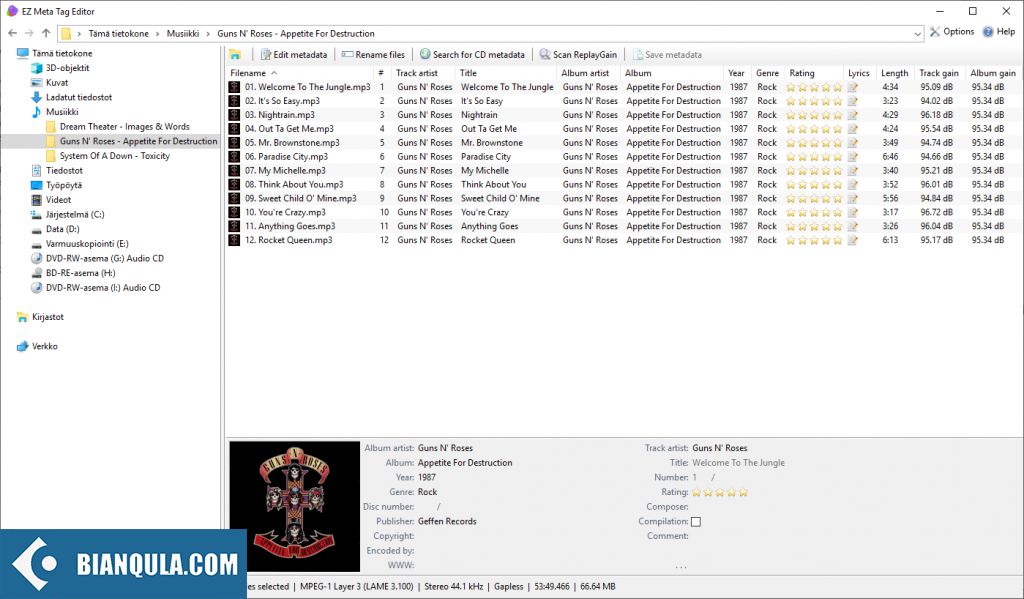The image size is (1024, 599).
Task: Select file 09. Sweet Child O' Mine.mp3
Action: 300,199
